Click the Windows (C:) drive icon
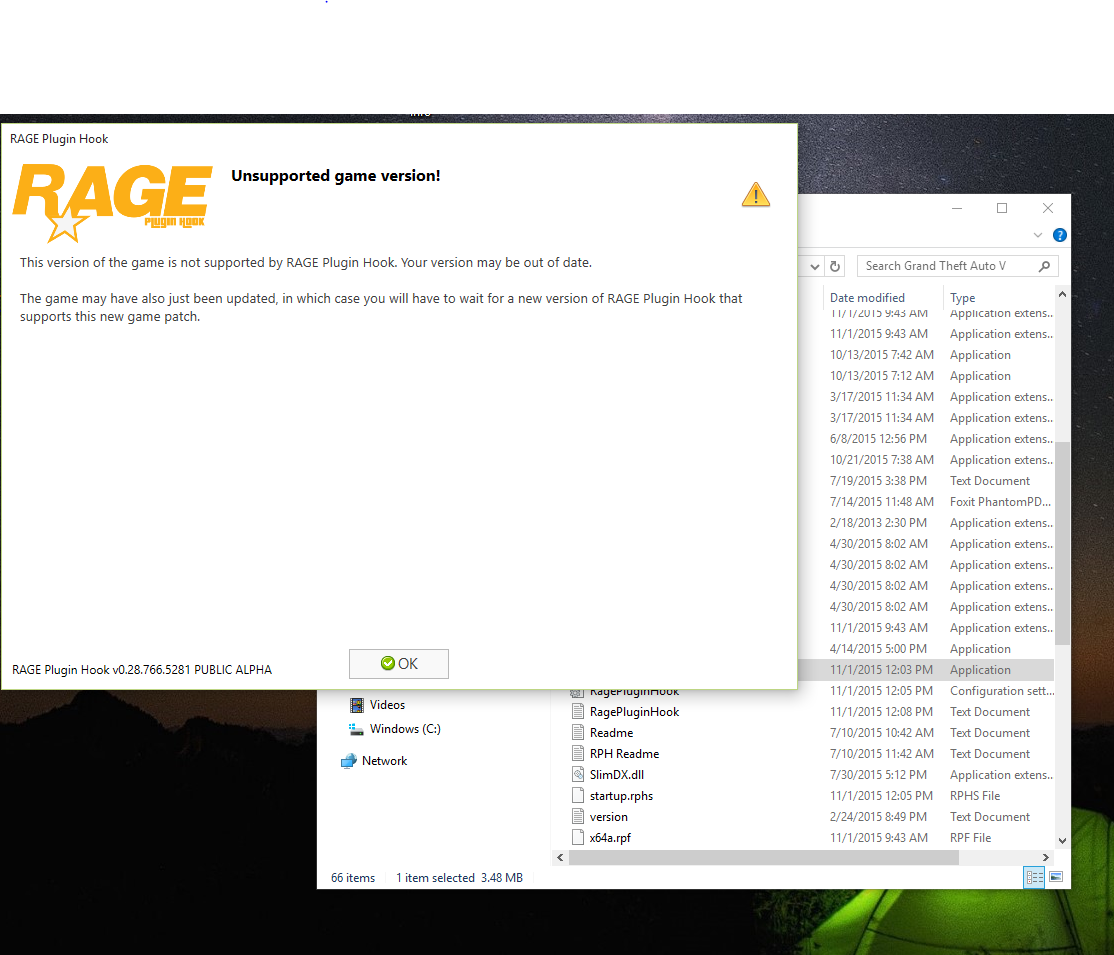The width and height of the screenshot is (1114, 955). (356, 729)
